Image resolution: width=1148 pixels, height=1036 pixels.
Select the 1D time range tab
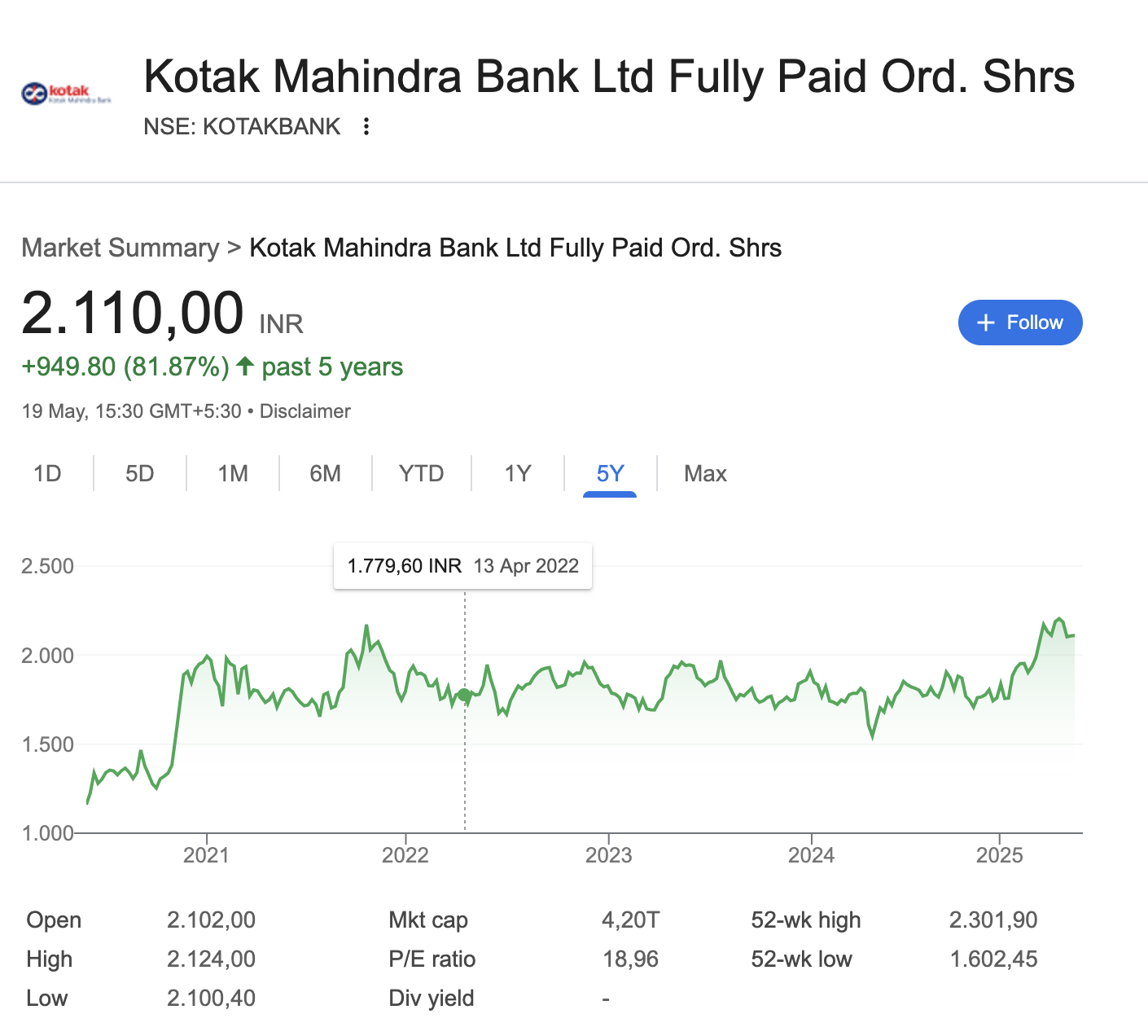47,473
